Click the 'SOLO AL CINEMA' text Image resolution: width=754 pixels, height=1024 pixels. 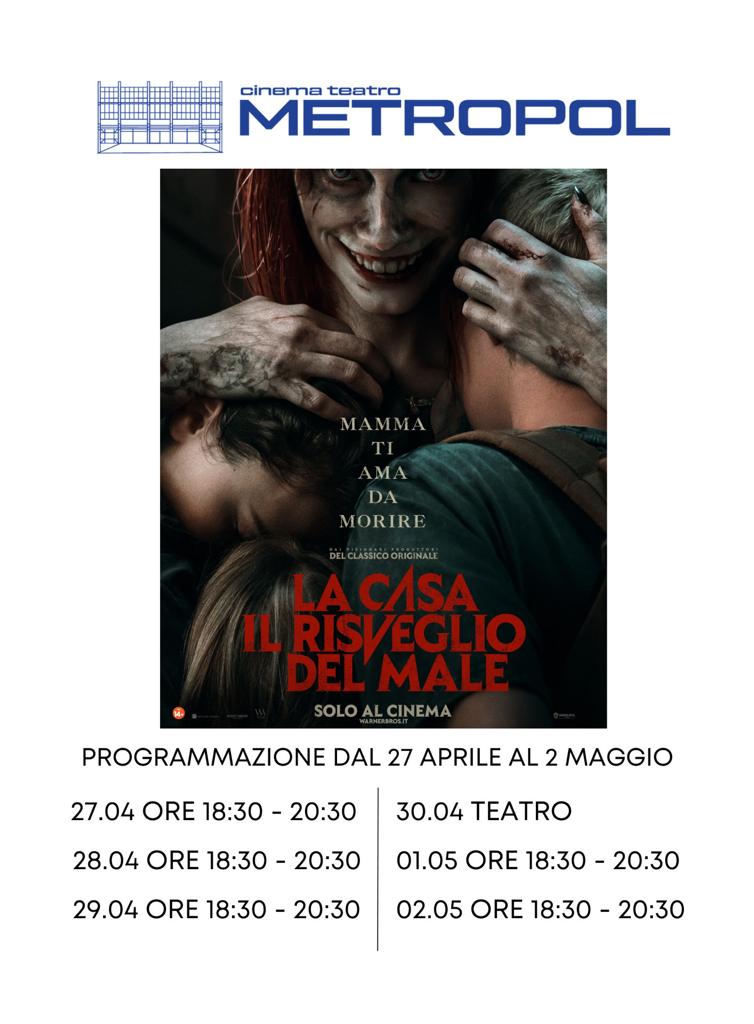pos(383,711)
